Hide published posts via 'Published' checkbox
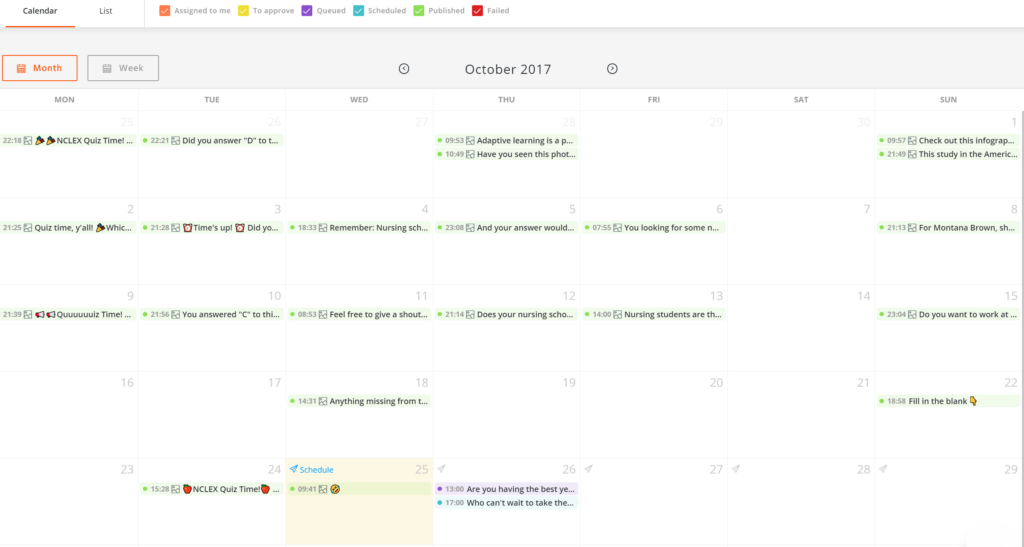 point(420,11)
